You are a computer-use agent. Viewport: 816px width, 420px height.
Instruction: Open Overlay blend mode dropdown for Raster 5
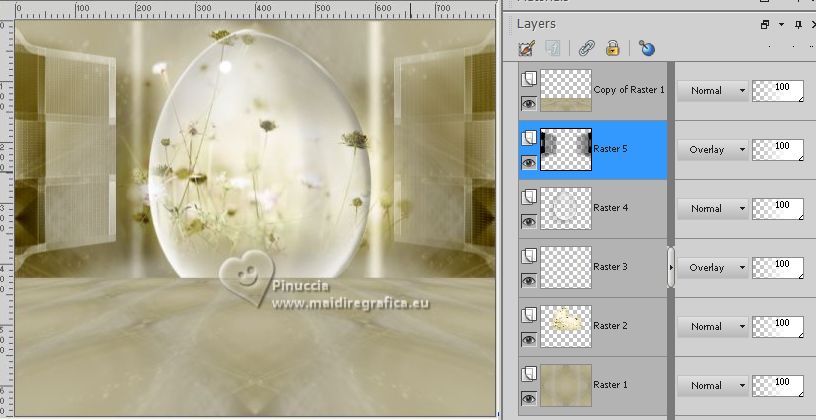click(x=712, y=150)
